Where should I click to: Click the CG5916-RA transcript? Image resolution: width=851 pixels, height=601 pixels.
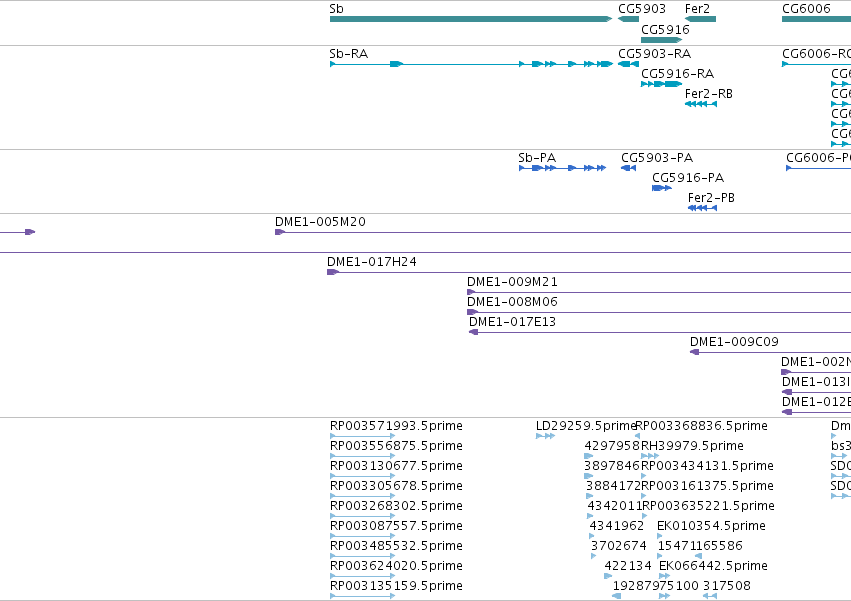pyautogui.click(x=662, y=84)
